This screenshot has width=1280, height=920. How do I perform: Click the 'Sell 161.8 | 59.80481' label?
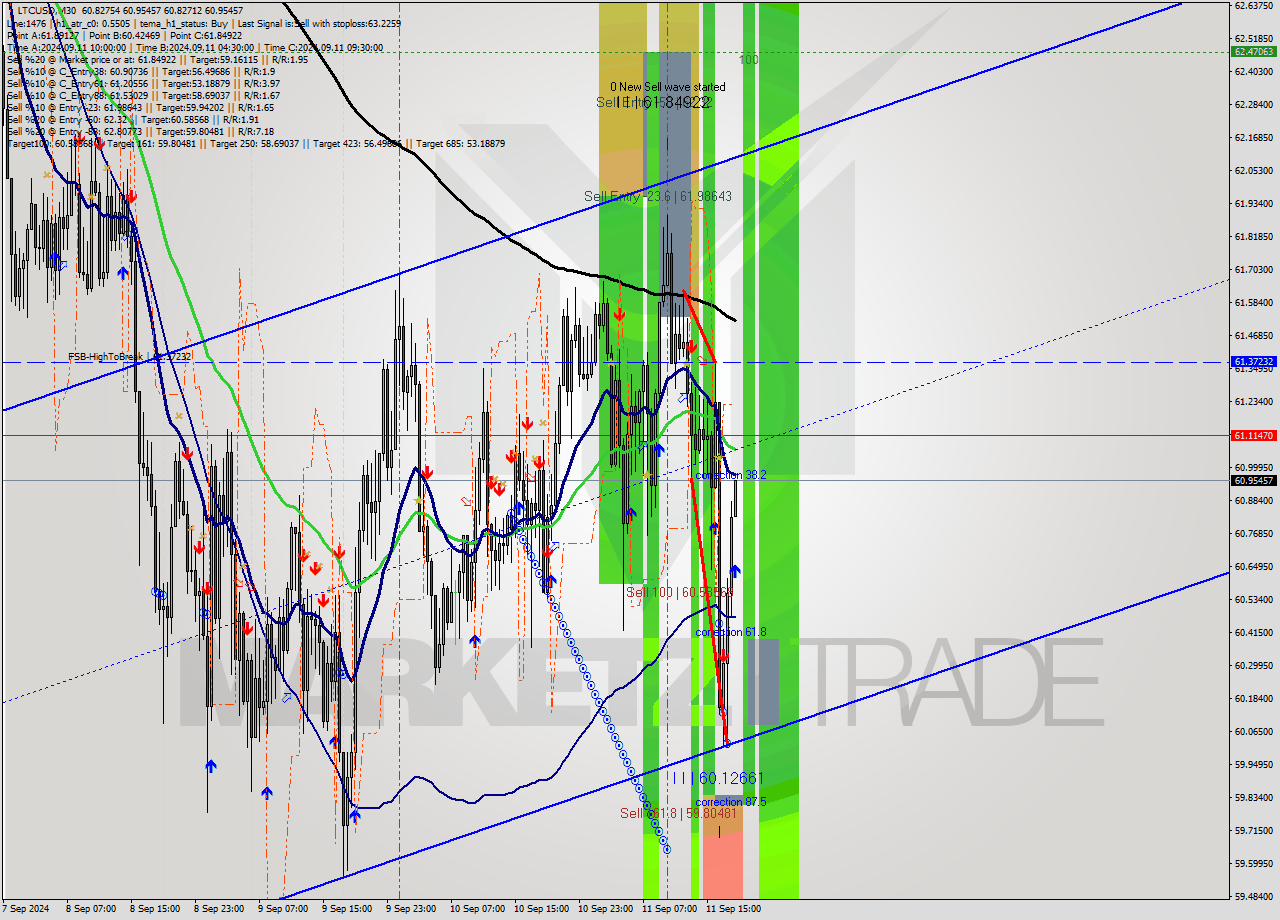click(679, 813)
